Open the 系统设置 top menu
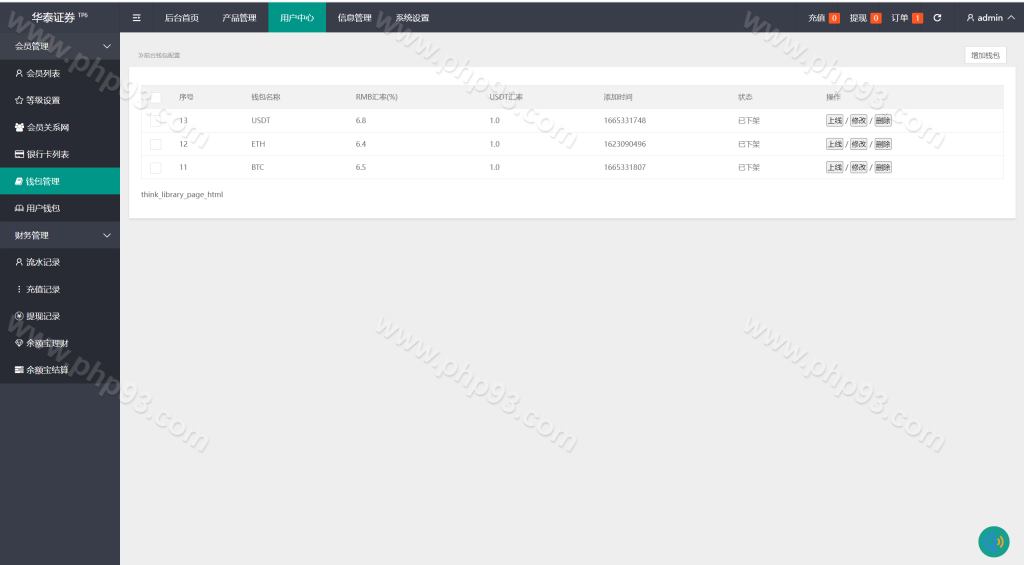The image size is (1024, 565). tap(412, 18)
